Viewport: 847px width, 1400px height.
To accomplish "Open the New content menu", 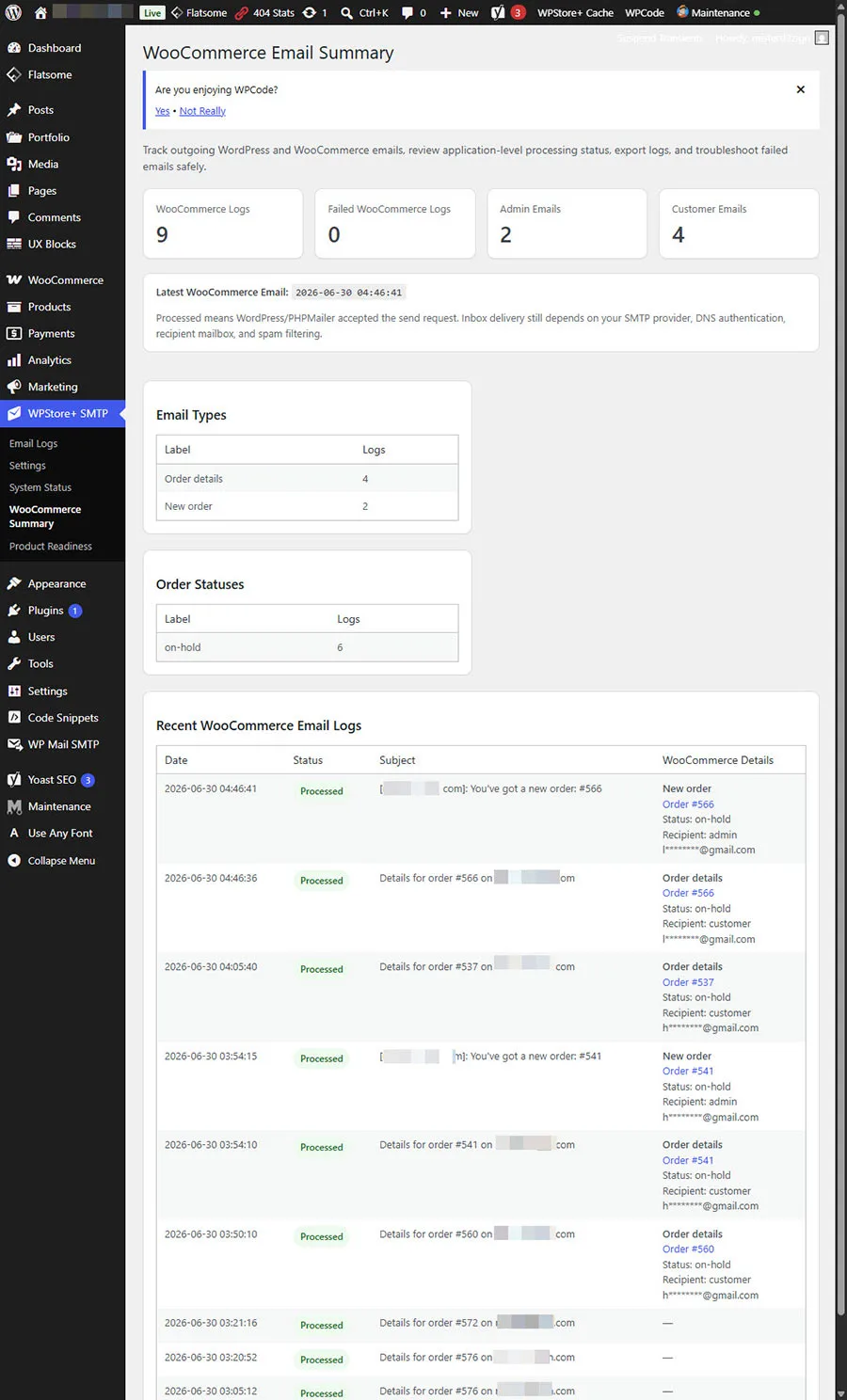I will [459, 13].
